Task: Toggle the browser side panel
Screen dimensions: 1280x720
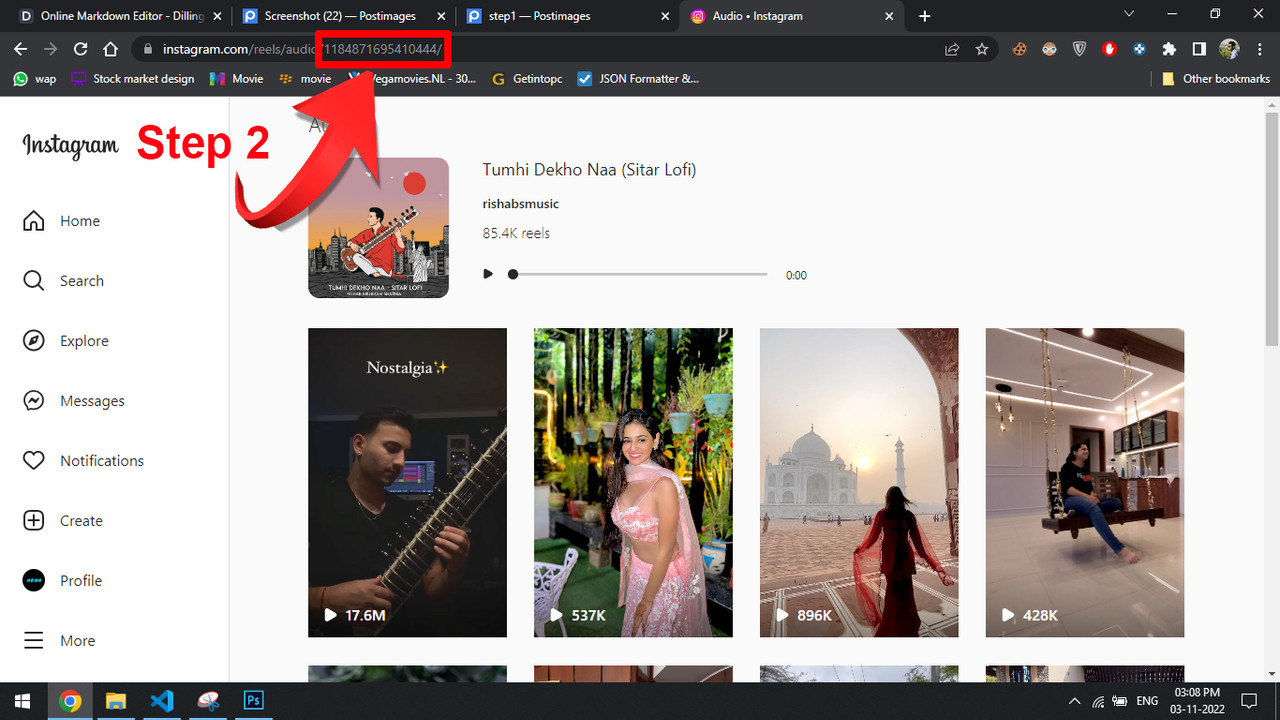Action: (x=1199, y=49)
